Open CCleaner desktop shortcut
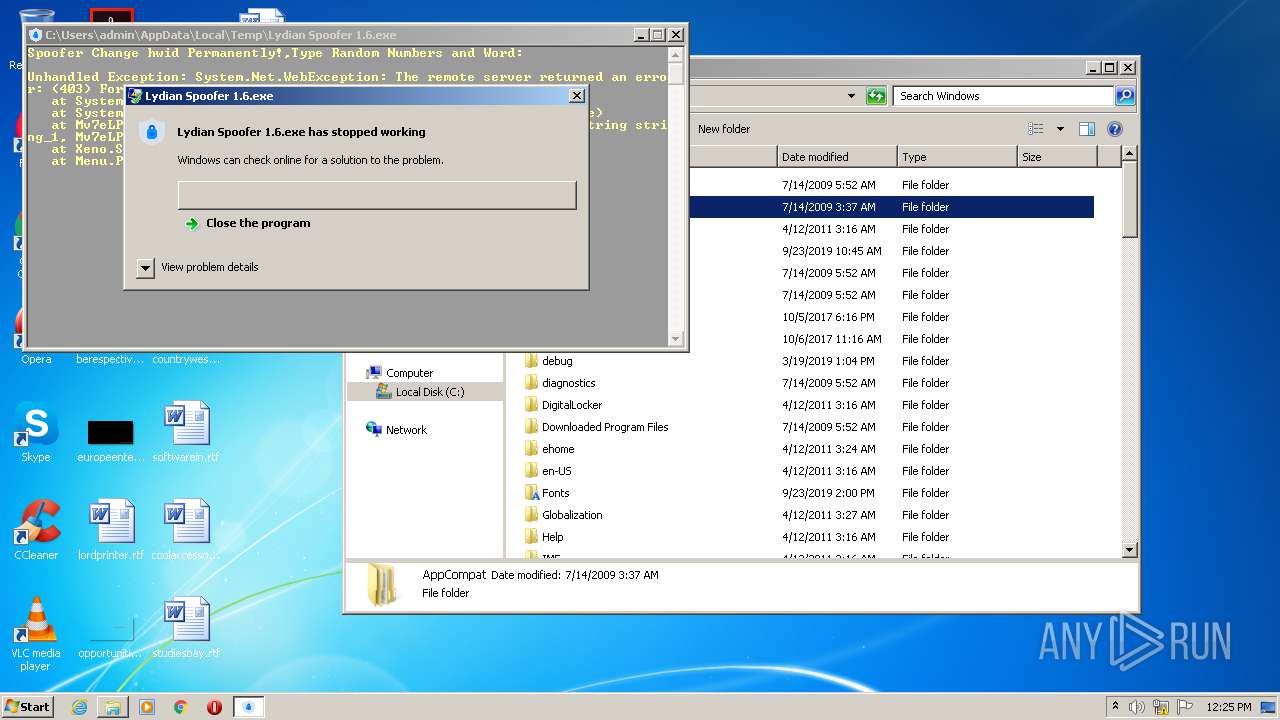 (x=36, y=531)
